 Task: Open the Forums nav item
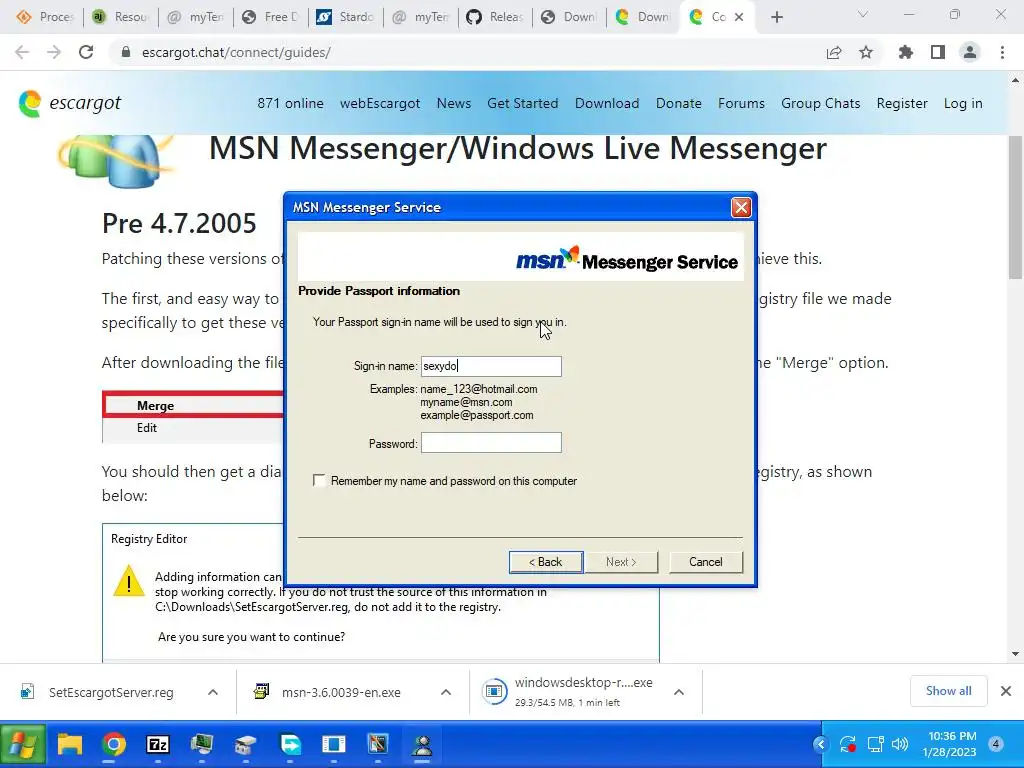[741, 103]
